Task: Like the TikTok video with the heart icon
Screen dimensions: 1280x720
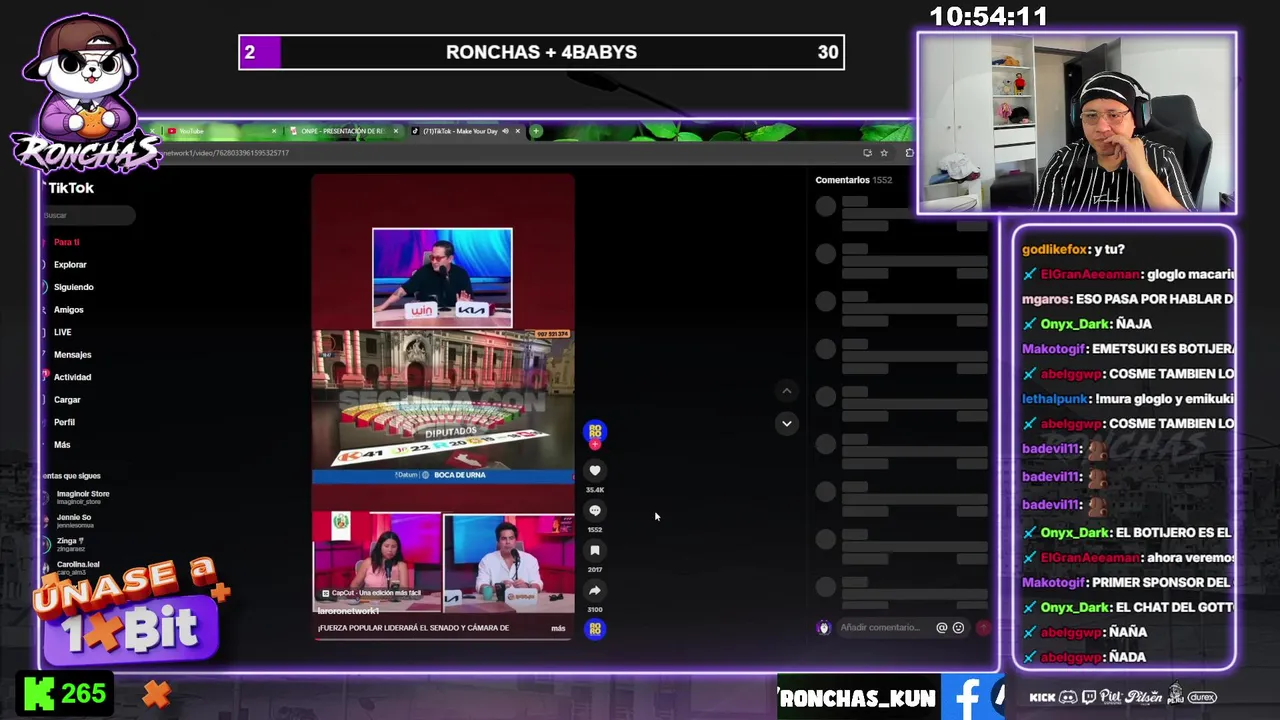Action: (x=595, y=470)
